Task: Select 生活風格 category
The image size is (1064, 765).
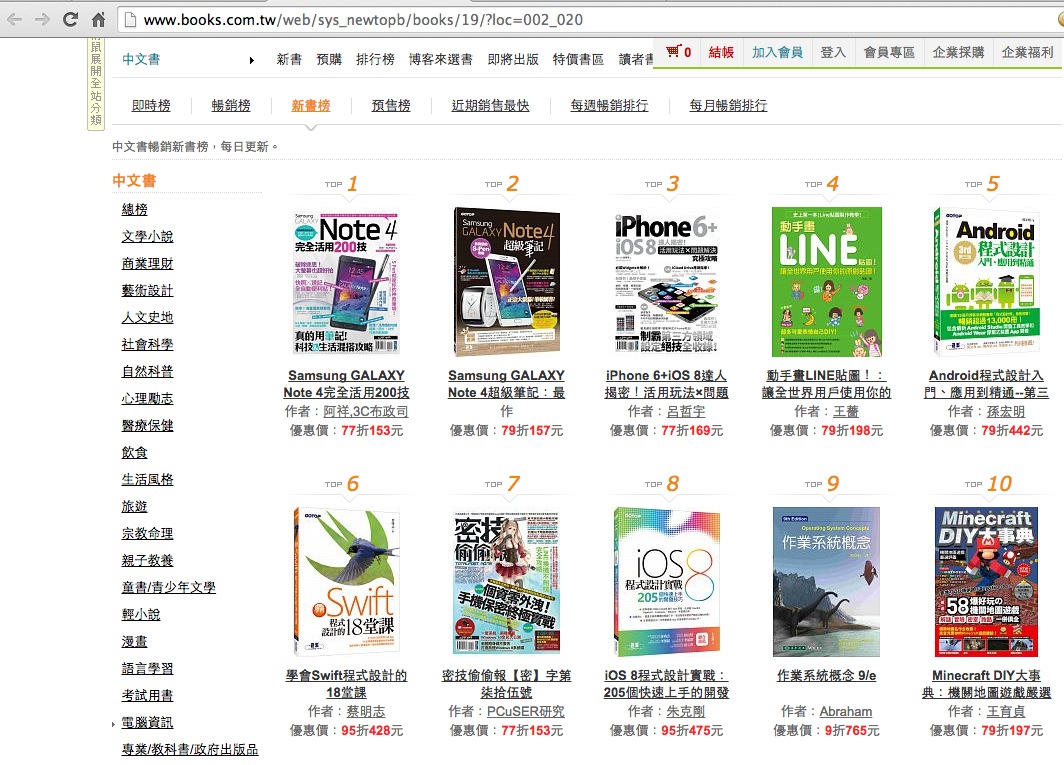Action: pos(147,479)
